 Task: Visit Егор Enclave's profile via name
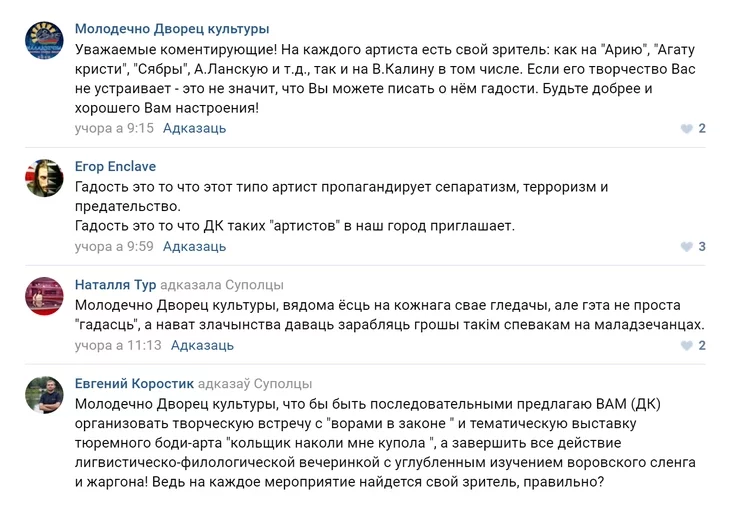coord(115,167)
